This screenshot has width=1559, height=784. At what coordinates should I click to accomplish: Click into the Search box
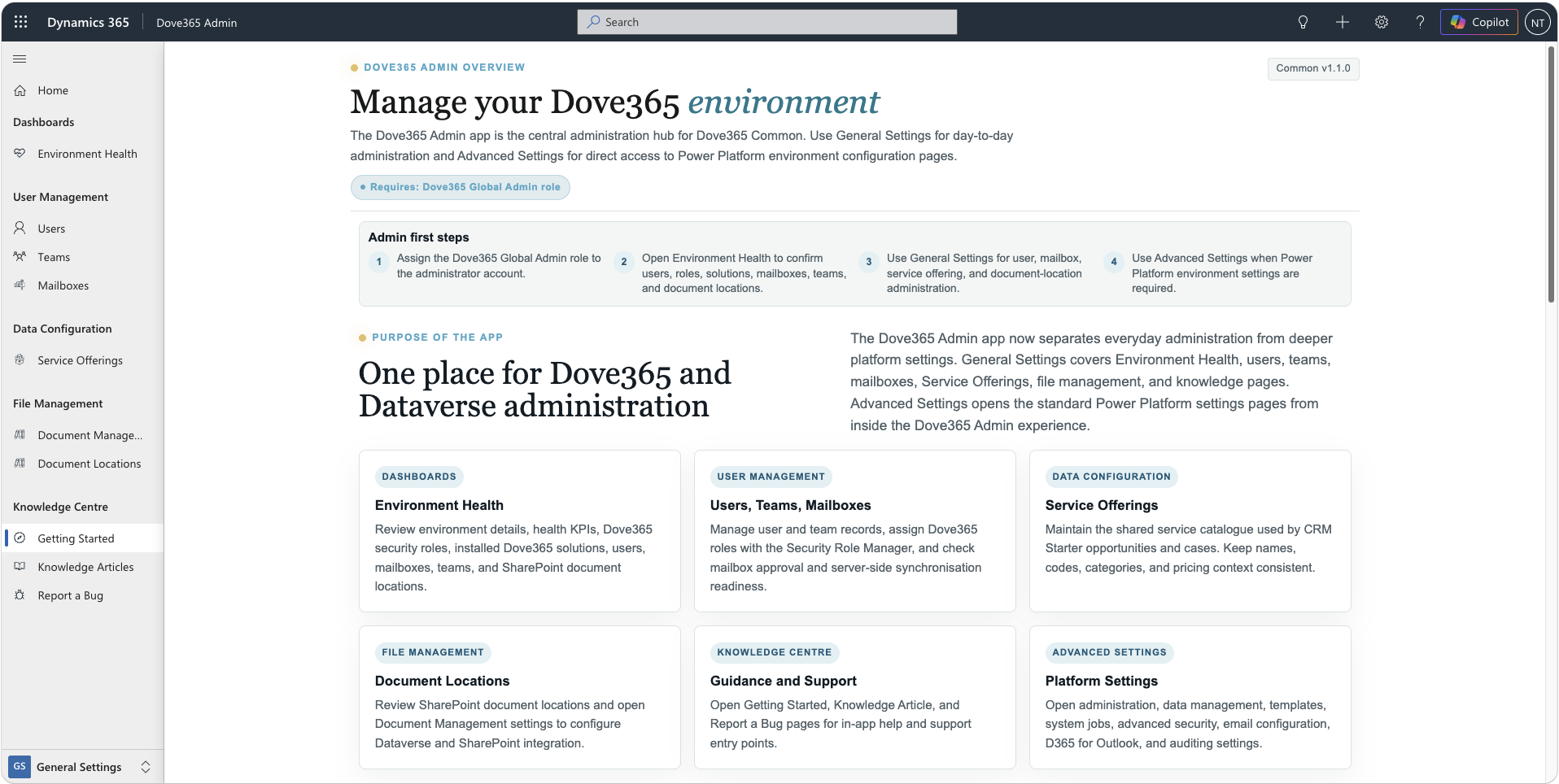pyautogui.click(x=767, y=22)
